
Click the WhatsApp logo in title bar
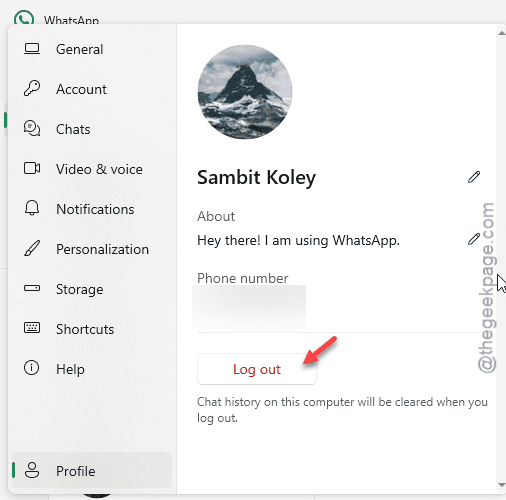click(x=24, y=19)
